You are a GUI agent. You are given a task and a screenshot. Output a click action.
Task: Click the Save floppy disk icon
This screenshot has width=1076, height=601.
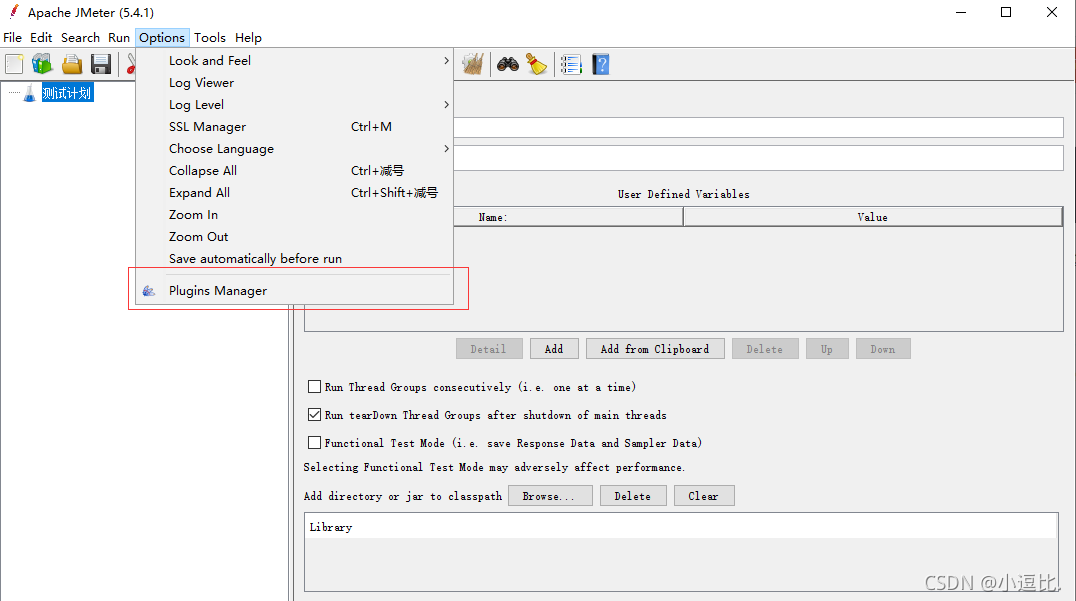pyautogui.click(x=101, y=64)
